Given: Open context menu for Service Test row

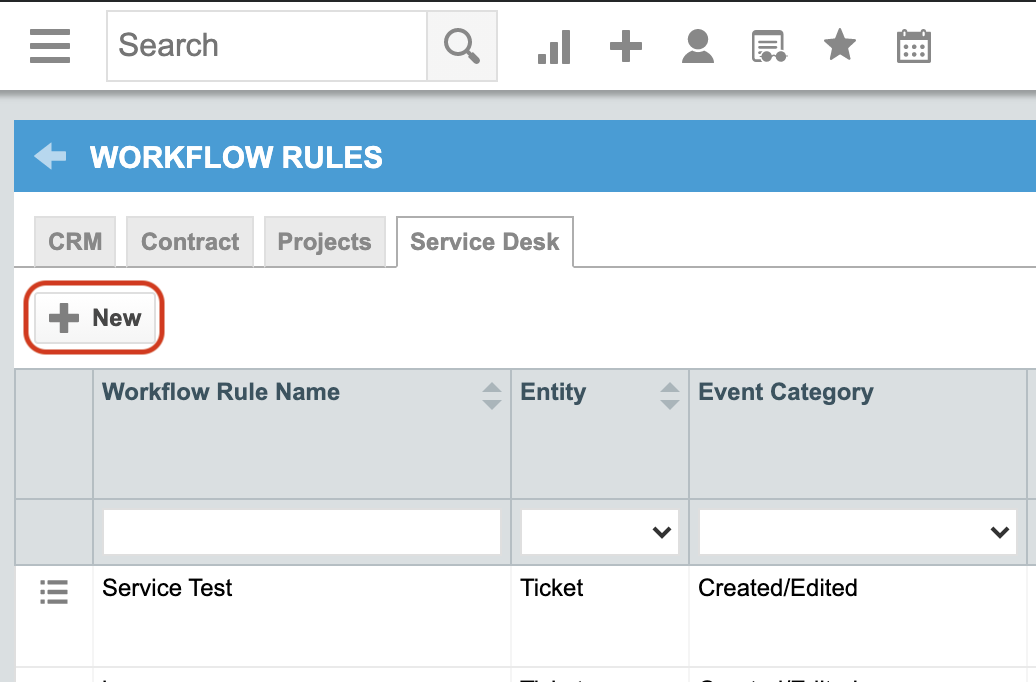Looking at the screenshot, I should [x=54, y=591].
